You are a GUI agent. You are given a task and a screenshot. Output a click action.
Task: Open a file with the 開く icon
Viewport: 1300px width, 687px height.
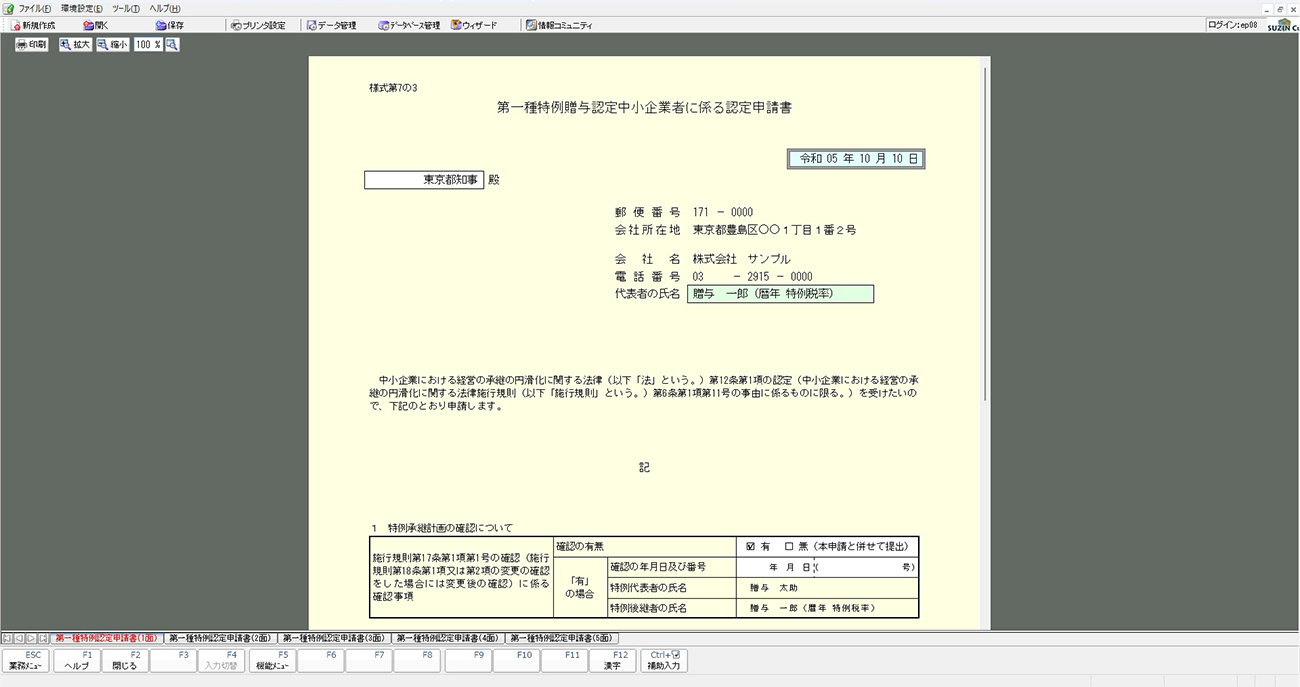pos(96,25)
